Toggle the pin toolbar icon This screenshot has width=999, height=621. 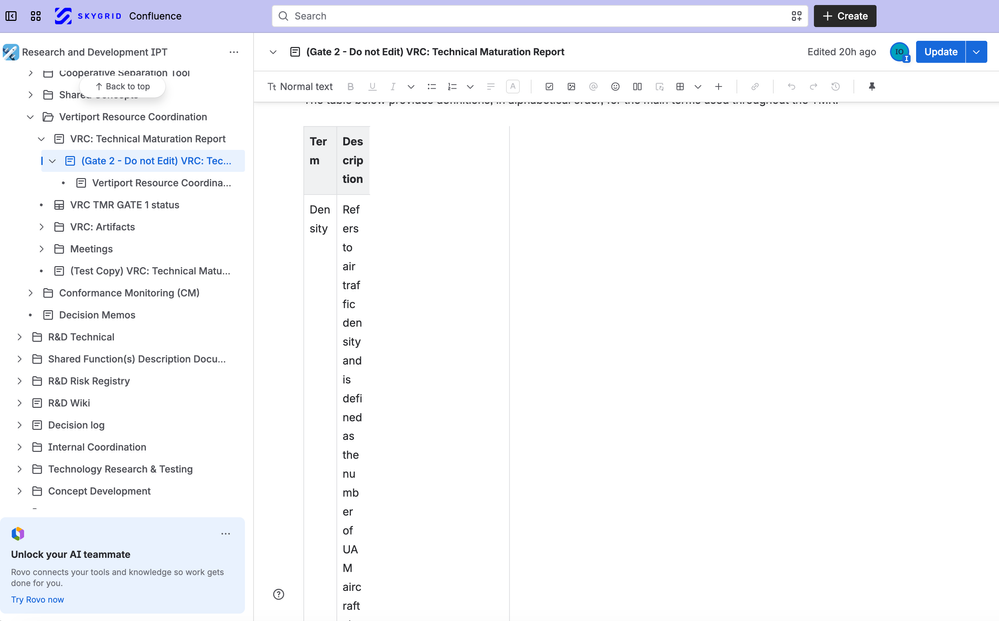point(872,87)
